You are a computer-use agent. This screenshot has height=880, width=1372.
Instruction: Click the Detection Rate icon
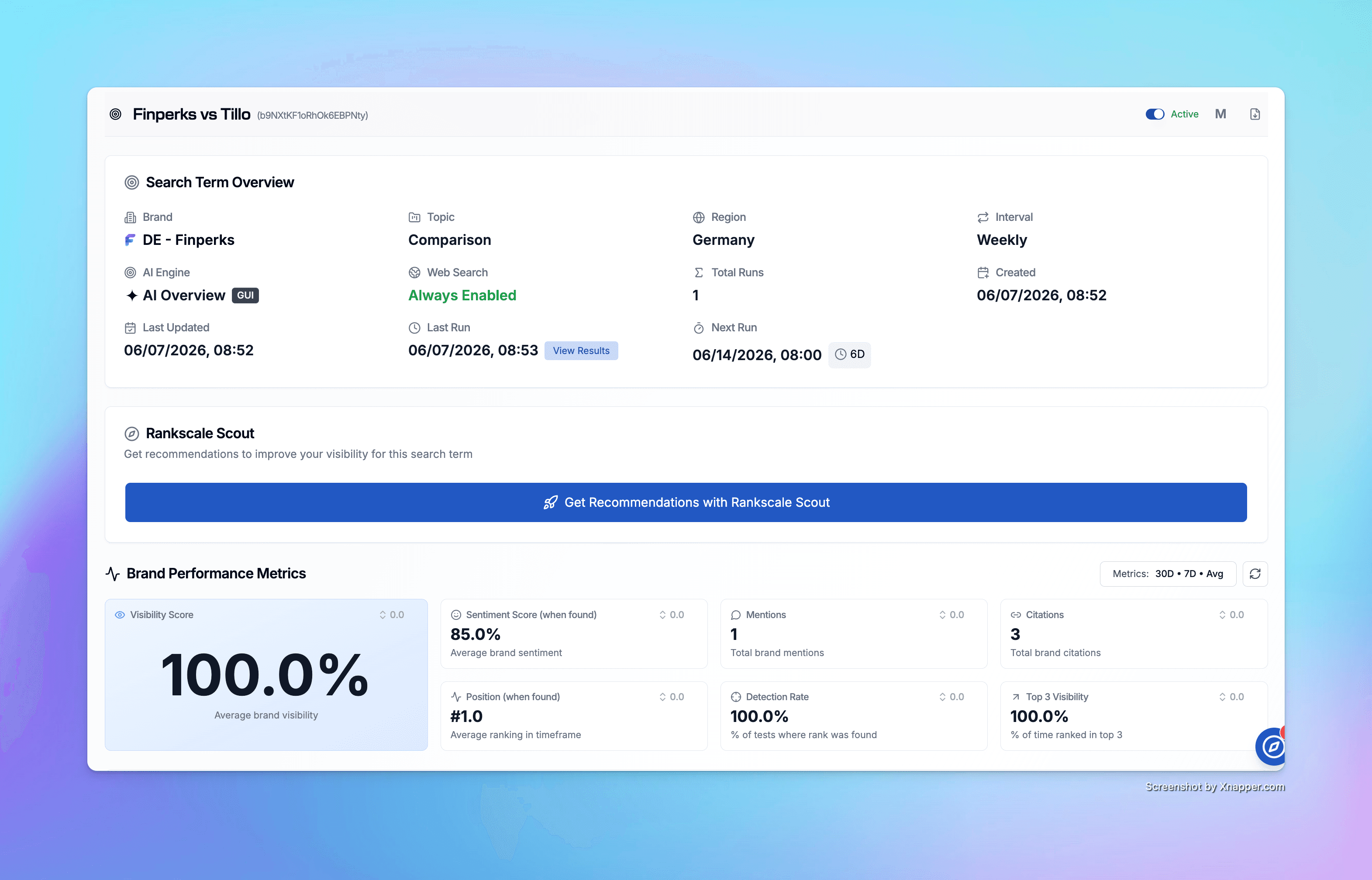click(736, 697)
